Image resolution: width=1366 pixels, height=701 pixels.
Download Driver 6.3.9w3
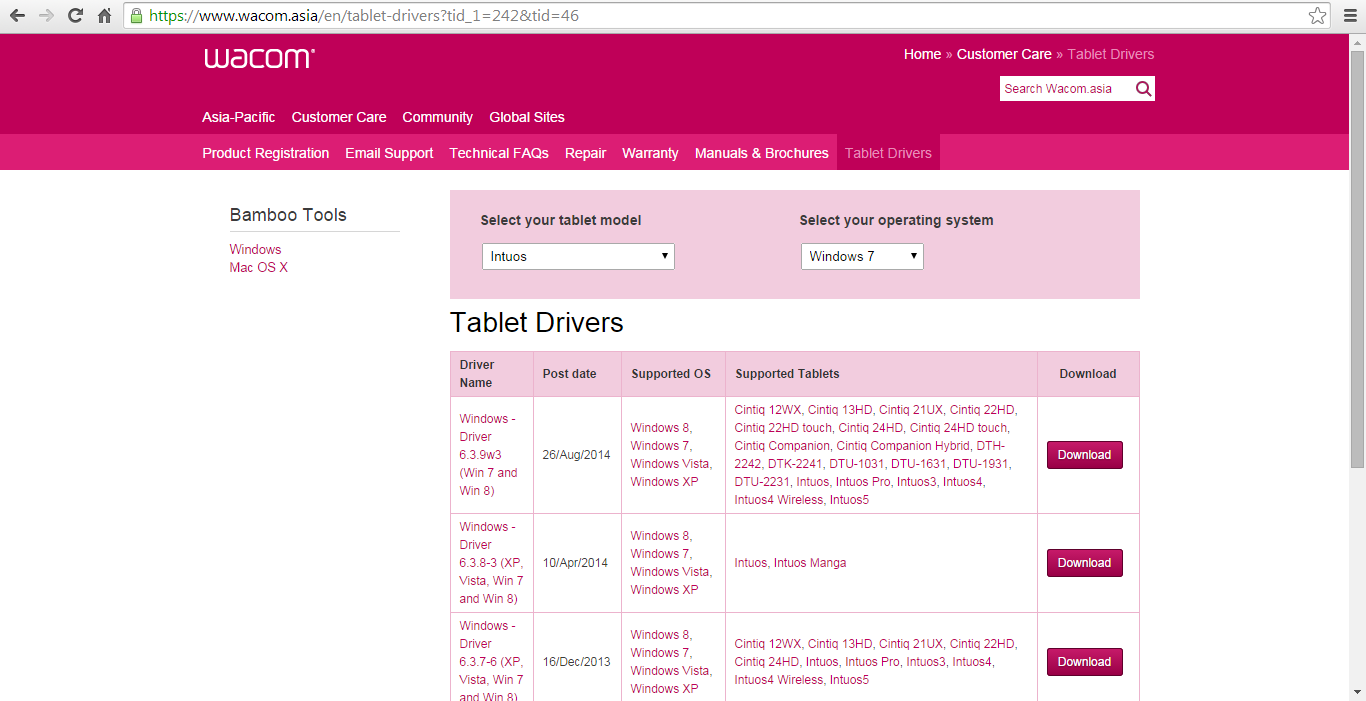(x=1085, y=455)
